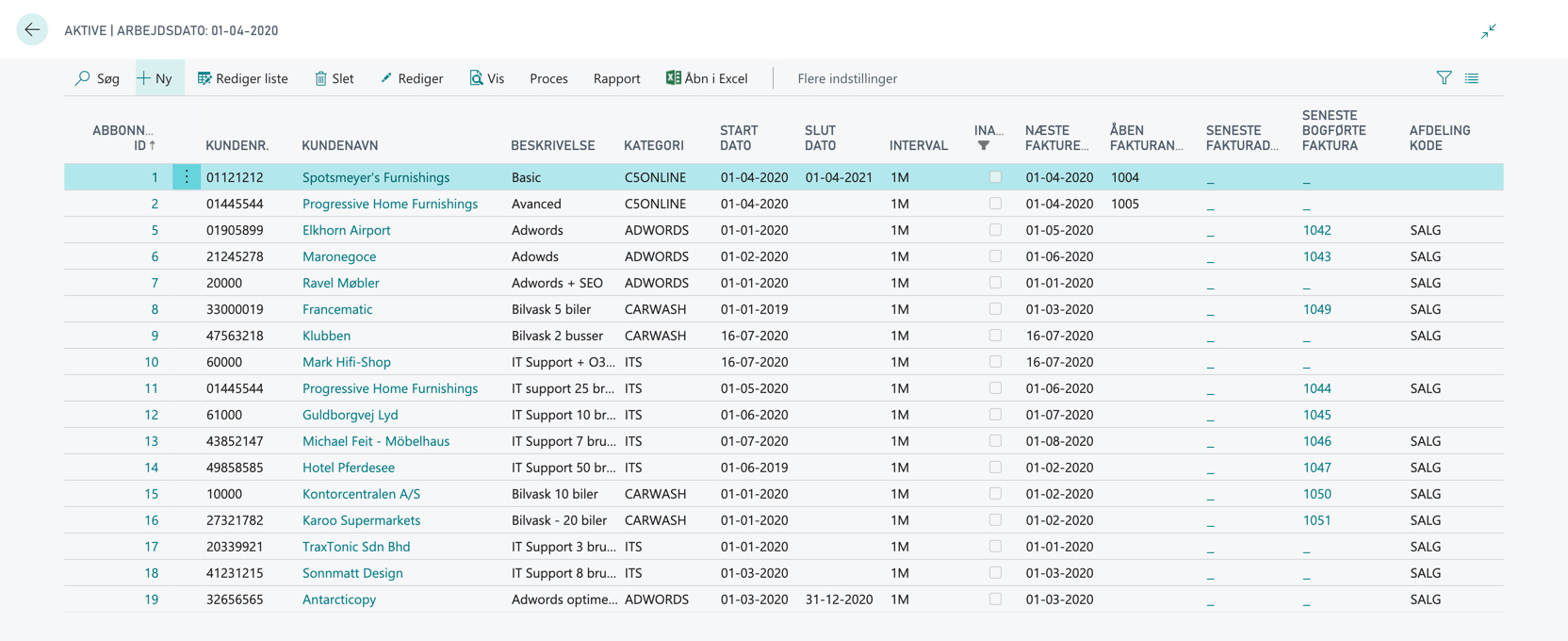Open customer Maronegoce link

[339, 256]
